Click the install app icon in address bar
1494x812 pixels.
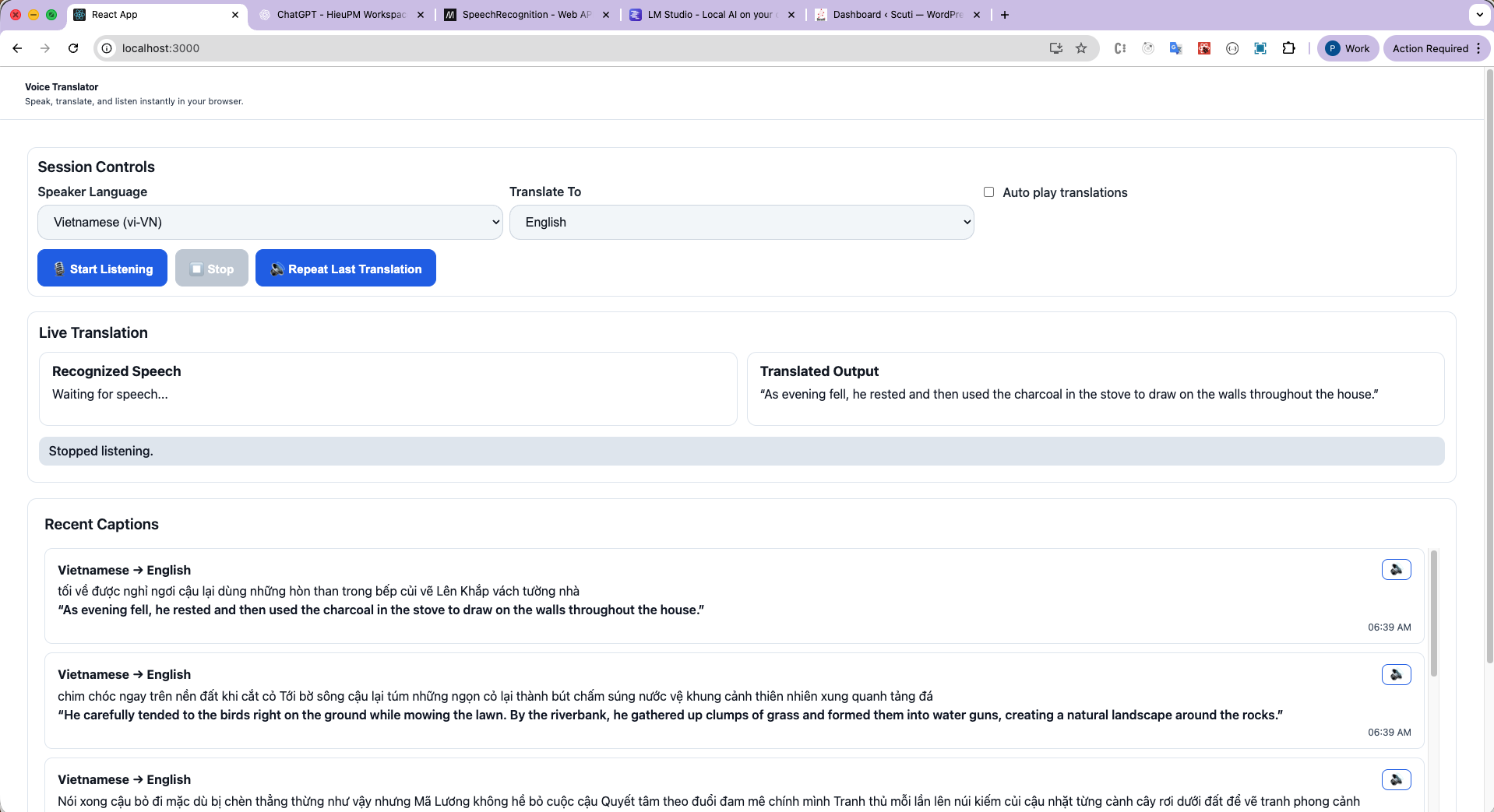click(1055, 48)
